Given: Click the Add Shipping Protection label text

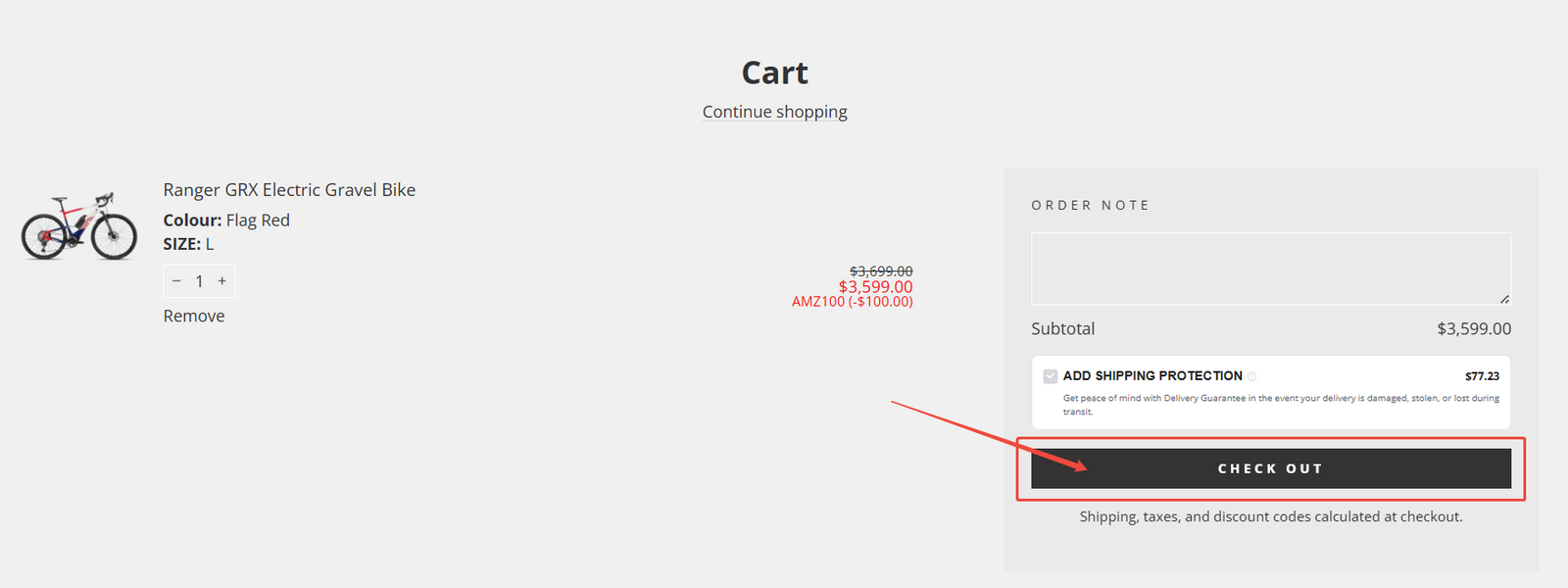Looking at the screenshot, I should pyautogui.click(x=1152, y=376).
